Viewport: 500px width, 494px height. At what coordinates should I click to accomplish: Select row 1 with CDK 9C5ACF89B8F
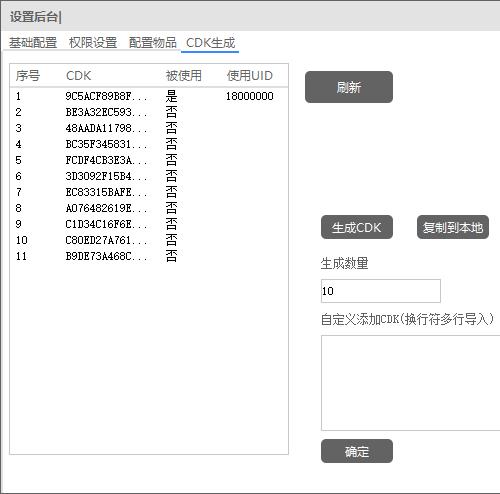pos(149,96)
